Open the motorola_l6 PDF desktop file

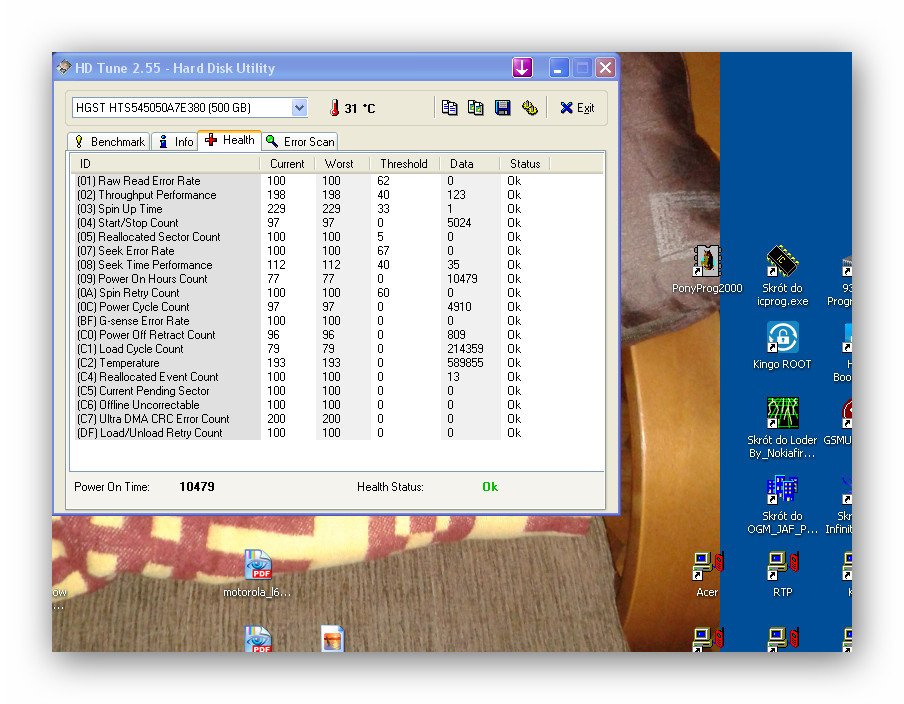click(257, 574)
